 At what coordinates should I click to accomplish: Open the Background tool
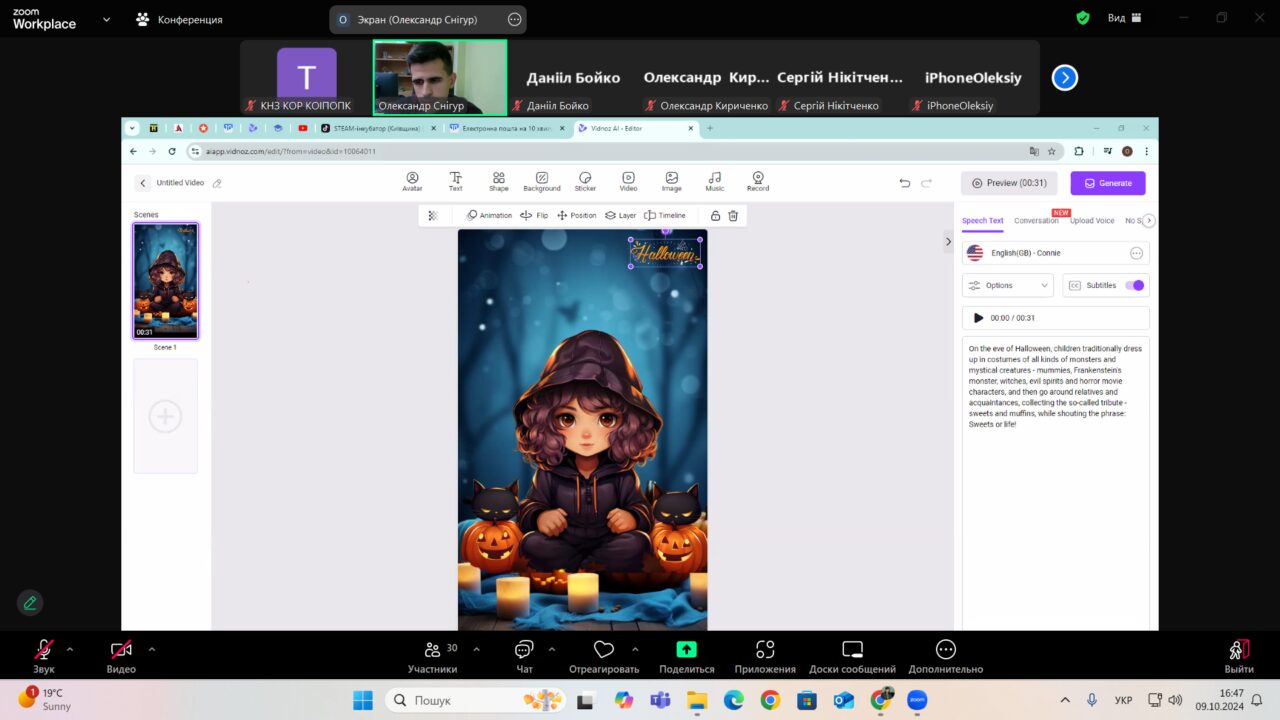click(x=541, y=181)
